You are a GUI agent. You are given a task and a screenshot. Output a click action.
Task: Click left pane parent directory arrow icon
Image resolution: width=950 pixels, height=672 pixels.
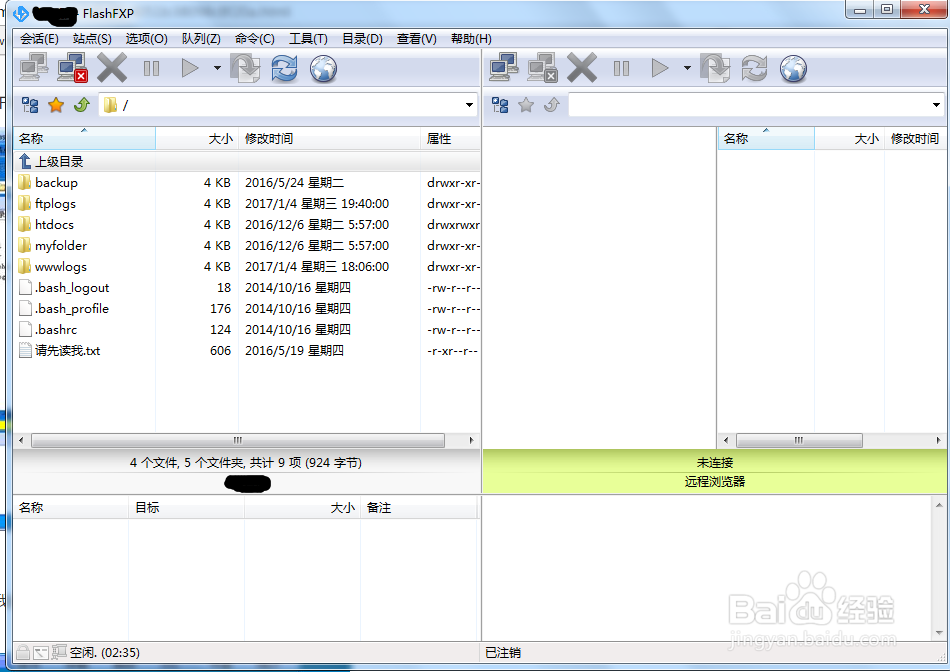point(82,105)
